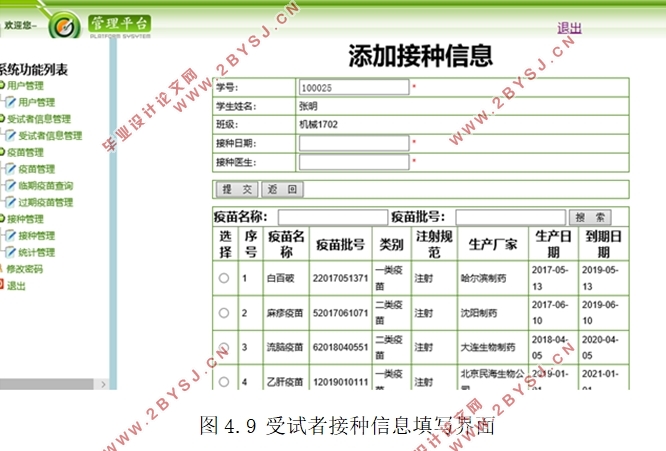Select the radio button for 白百破 vaccine
Screen dimensions: 666x451
[x=224, y=279]
